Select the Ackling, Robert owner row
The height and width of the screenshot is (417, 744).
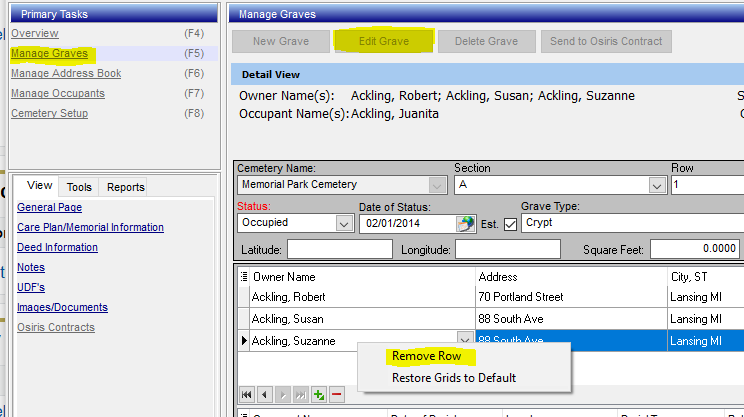(363, 297)
